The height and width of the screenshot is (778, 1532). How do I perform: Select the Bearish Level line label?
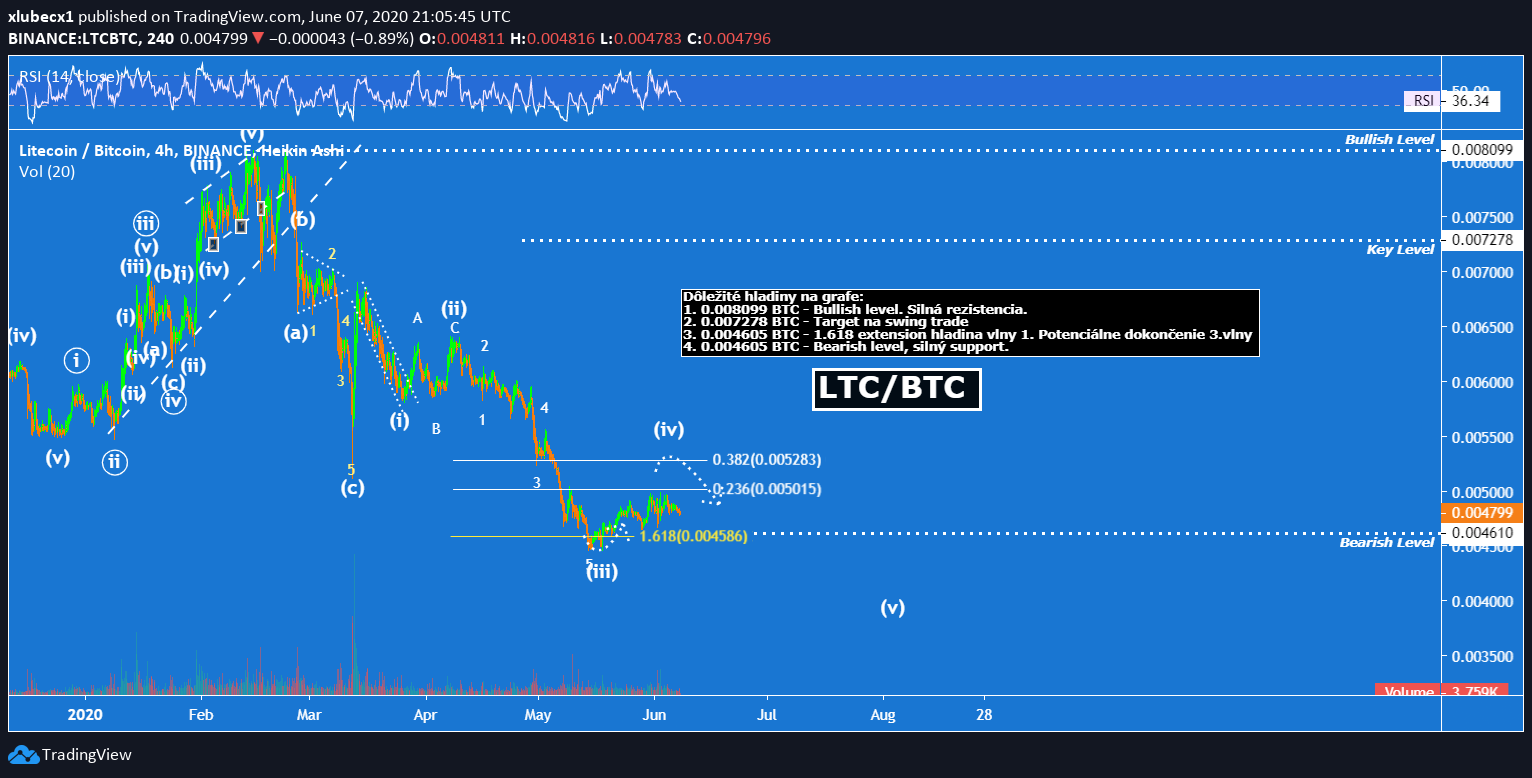click(1386, 542)
